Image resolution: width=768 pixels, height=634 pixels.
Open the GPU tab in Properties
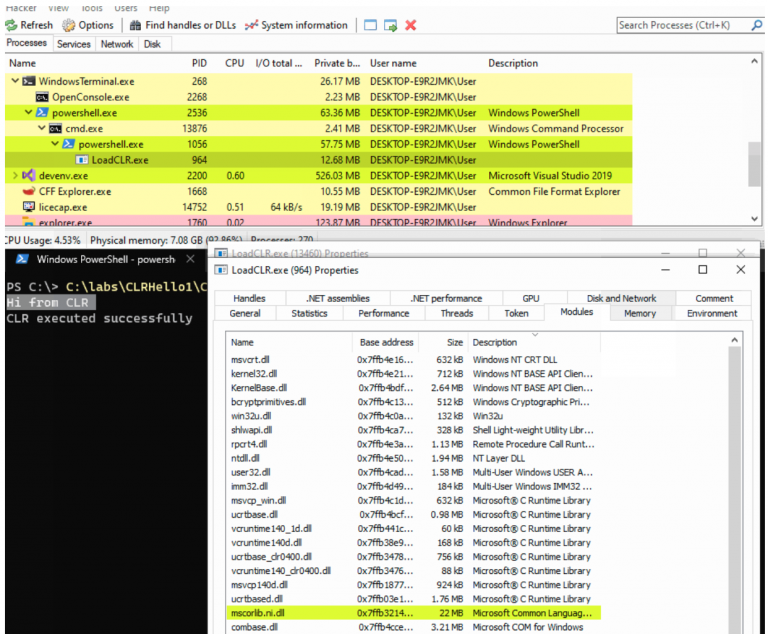coord(530,298)
